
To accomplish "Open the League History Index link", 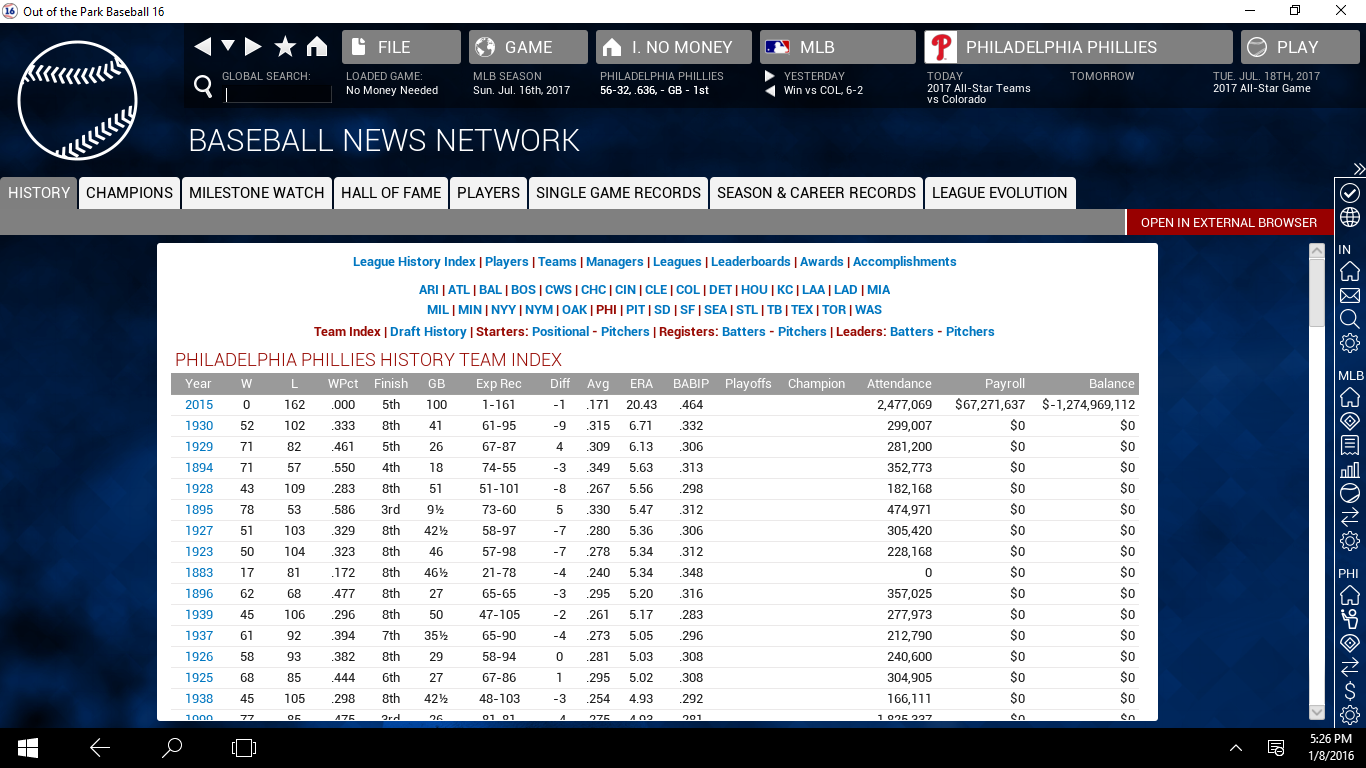I will pyautogui.click(x=414, y=262).
